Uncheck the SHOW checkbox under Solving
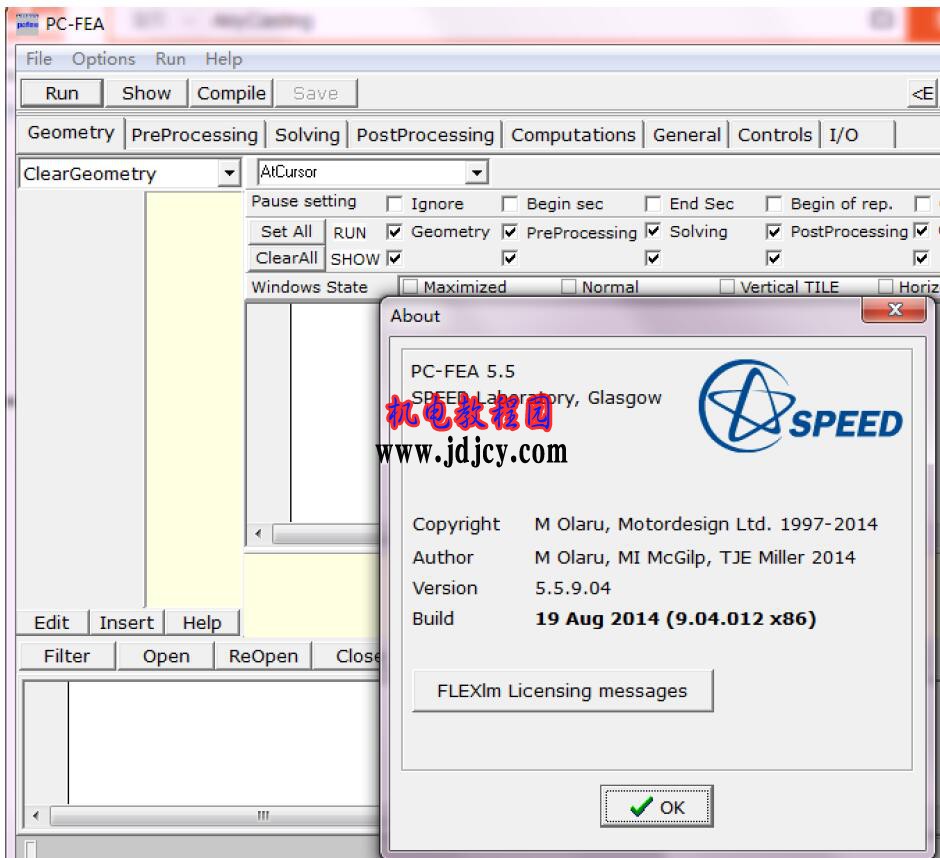The height and width of the screenshot is (858, 940). (x=653, y=258)
